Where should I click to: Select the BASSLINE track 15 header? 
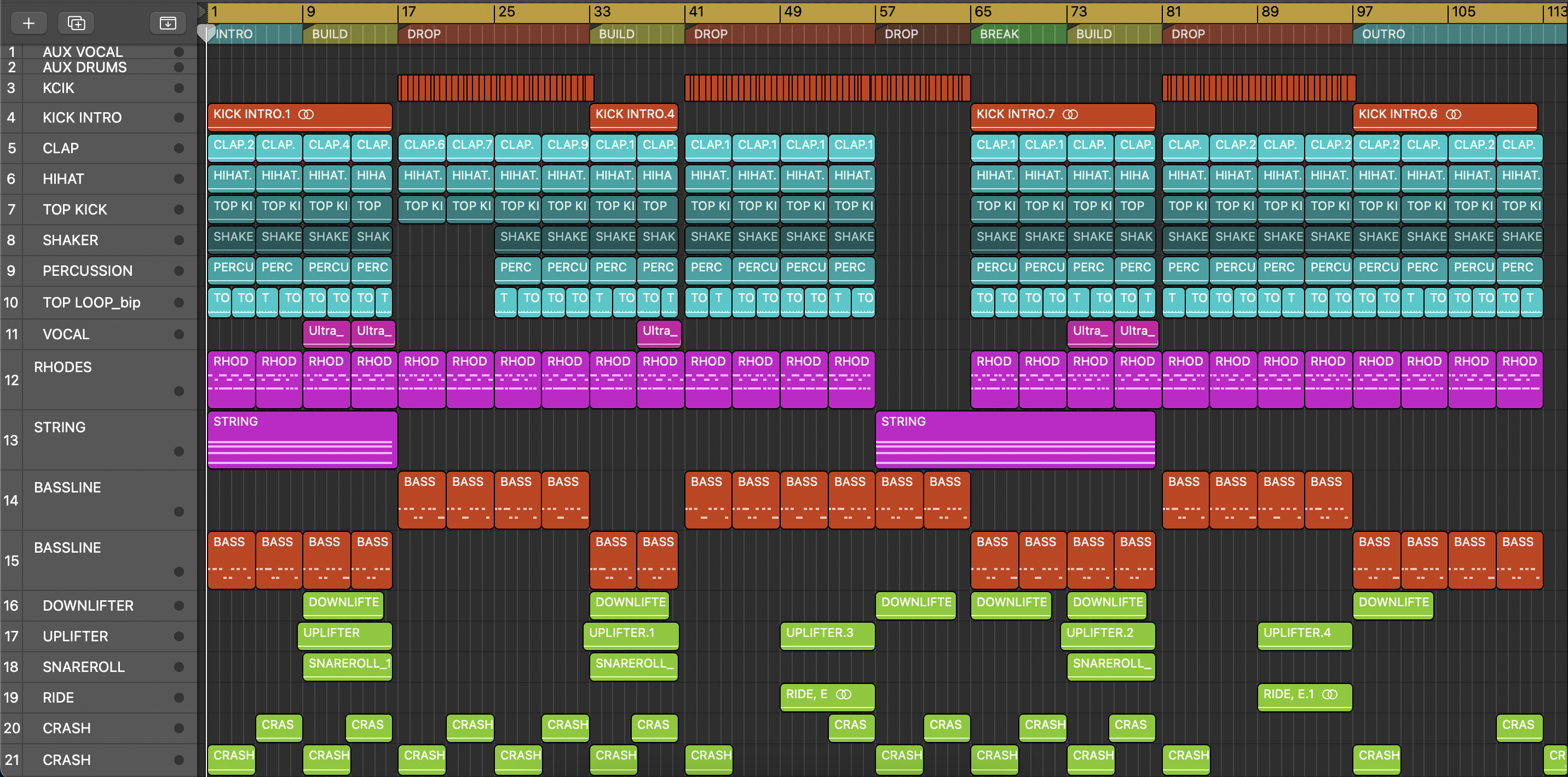(99, 560)
